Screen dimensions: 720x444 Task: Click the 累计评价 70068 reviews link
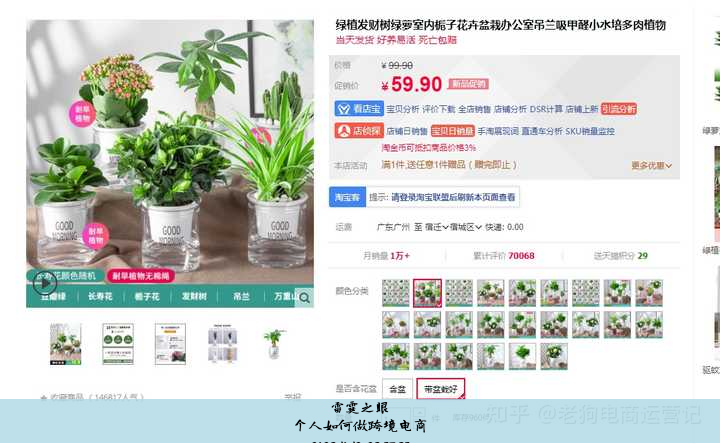point(504,256)
